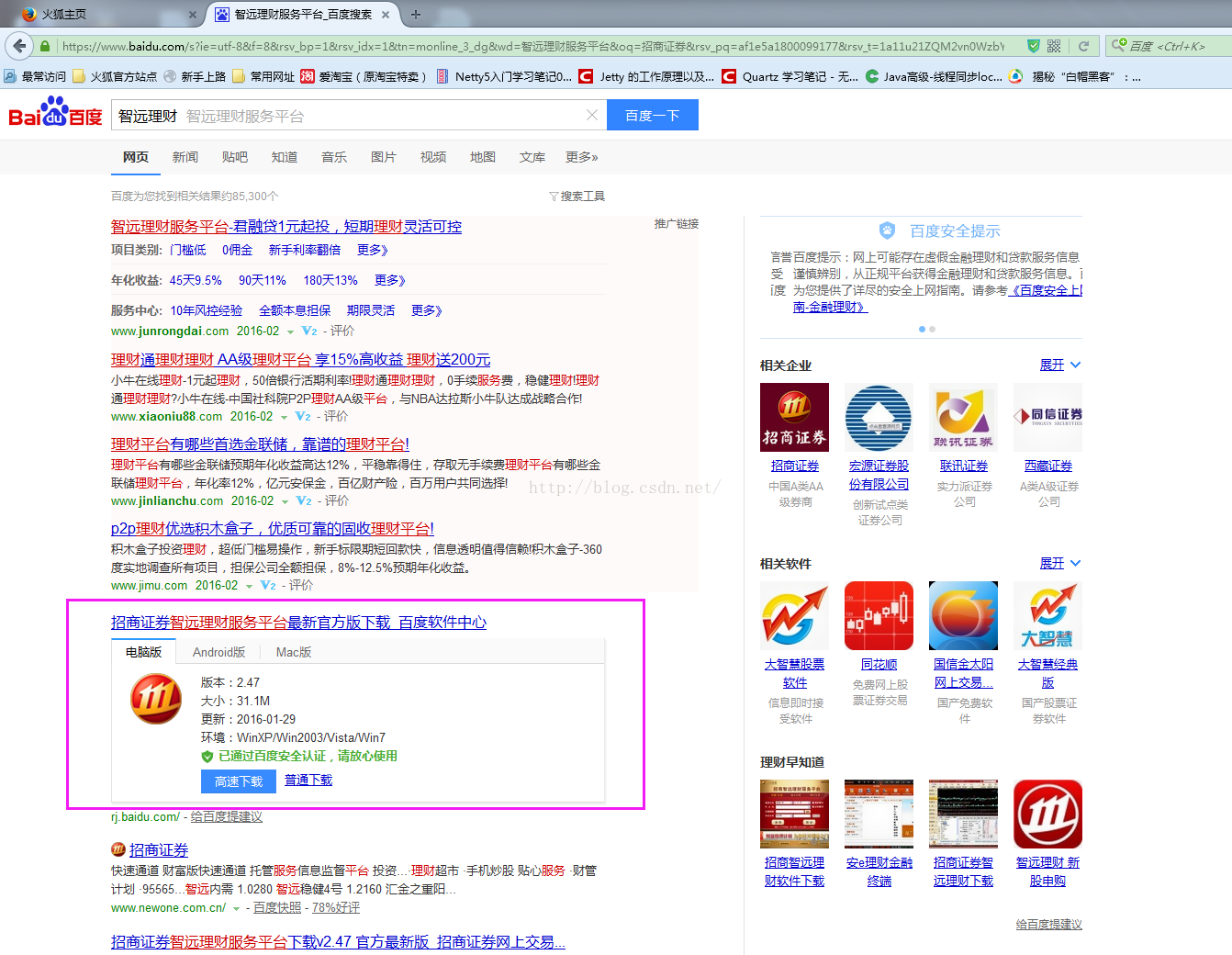Open the 招商证券 newone.com.cn result title

tap(159, 850)
